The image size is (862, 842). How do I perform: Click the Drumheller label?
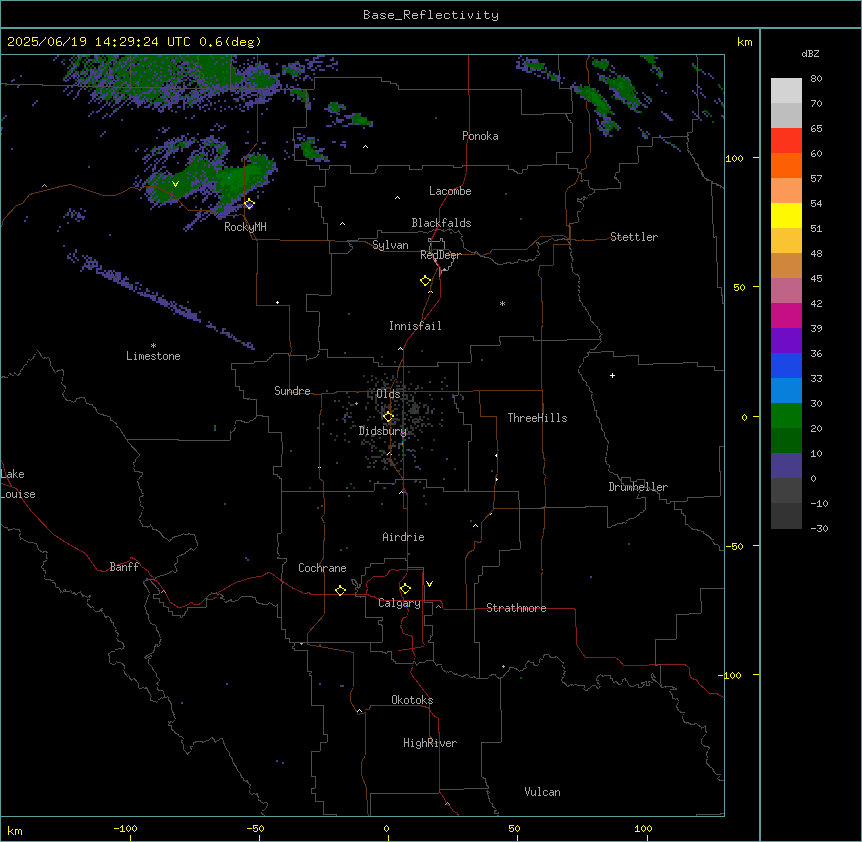(x=638, y=487)
